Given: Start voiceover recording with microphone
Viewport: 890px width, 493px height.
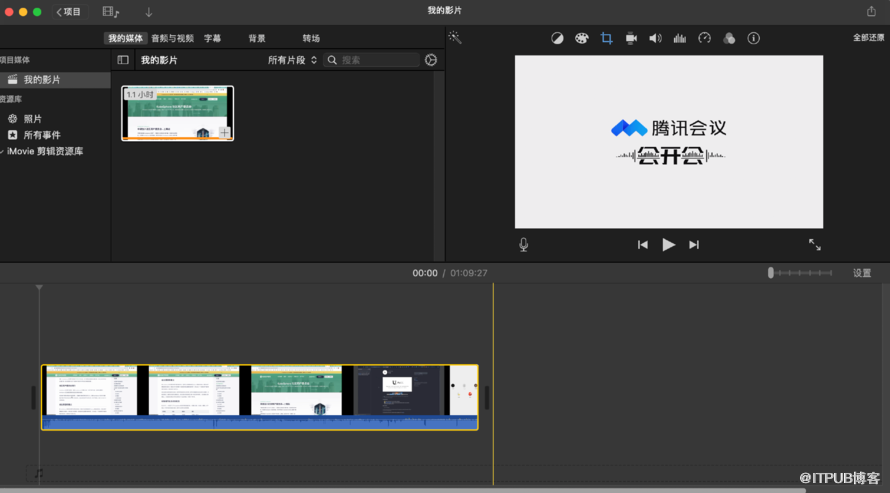Looking at the screenshot, I should click(523, 245).
